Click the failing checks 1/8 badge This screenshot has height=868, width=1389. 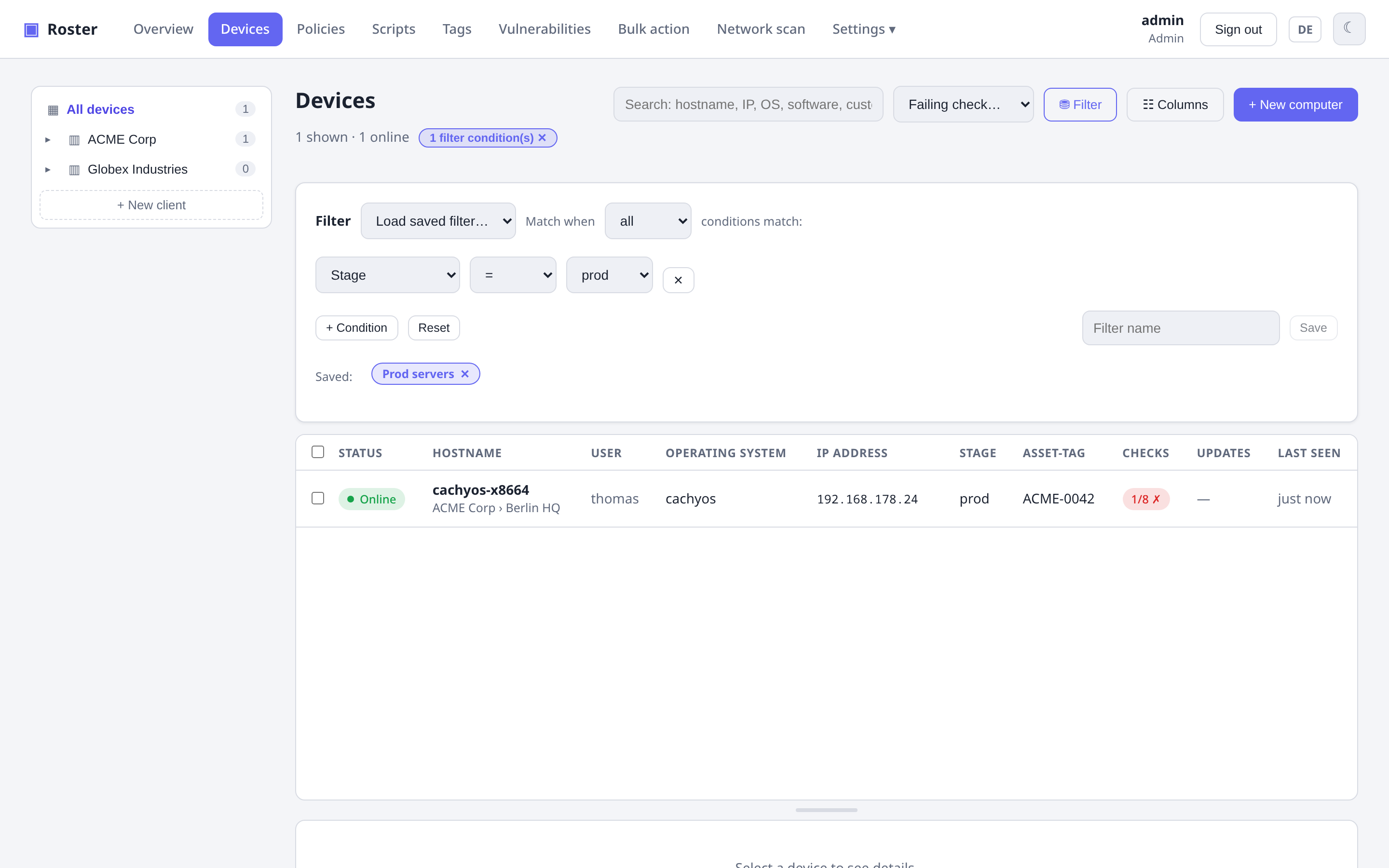click(1145, 499)
